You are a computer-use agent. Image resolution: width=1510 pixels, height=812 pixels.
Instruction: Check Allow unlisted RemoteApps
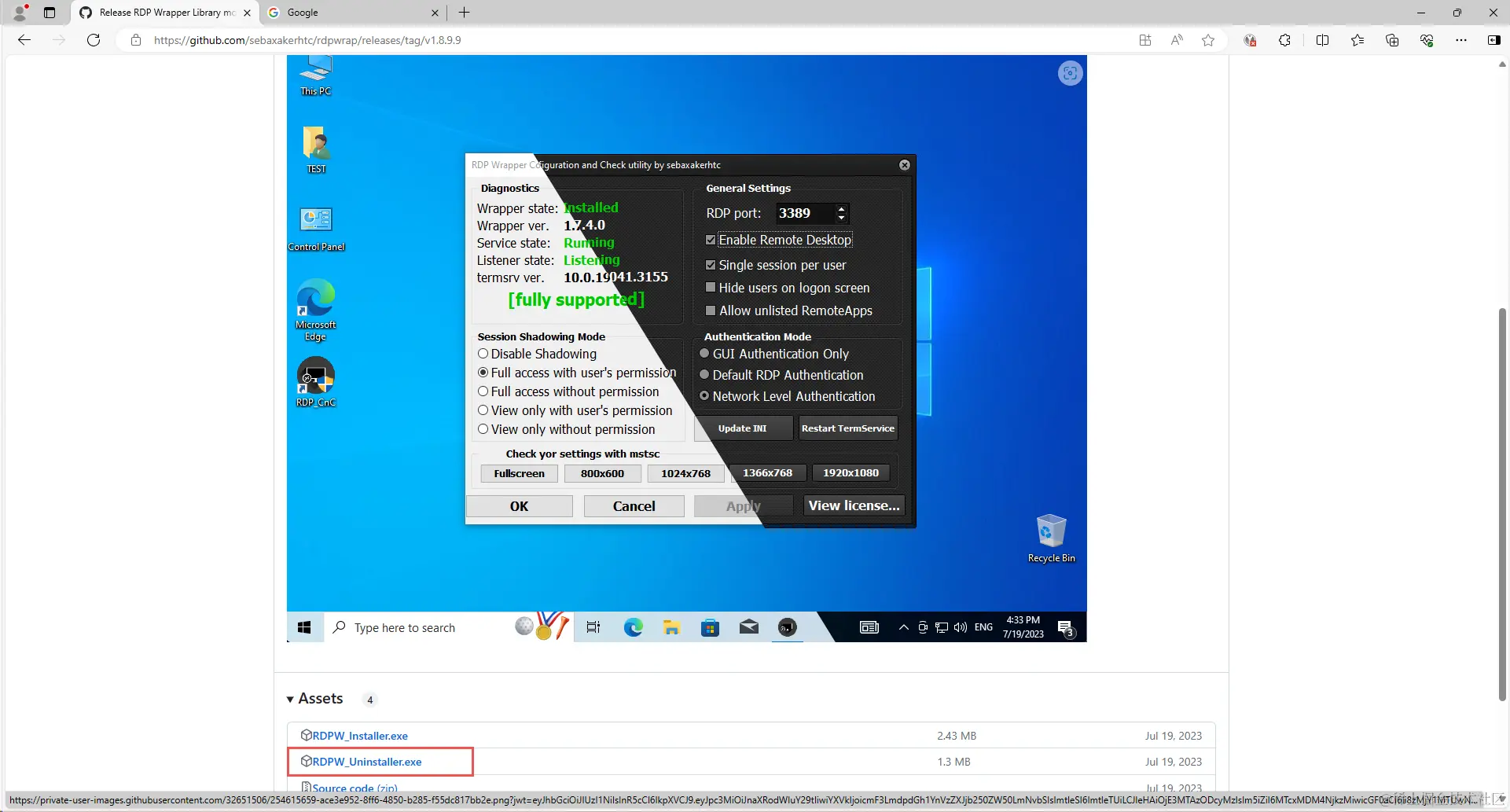click(711, 310)
